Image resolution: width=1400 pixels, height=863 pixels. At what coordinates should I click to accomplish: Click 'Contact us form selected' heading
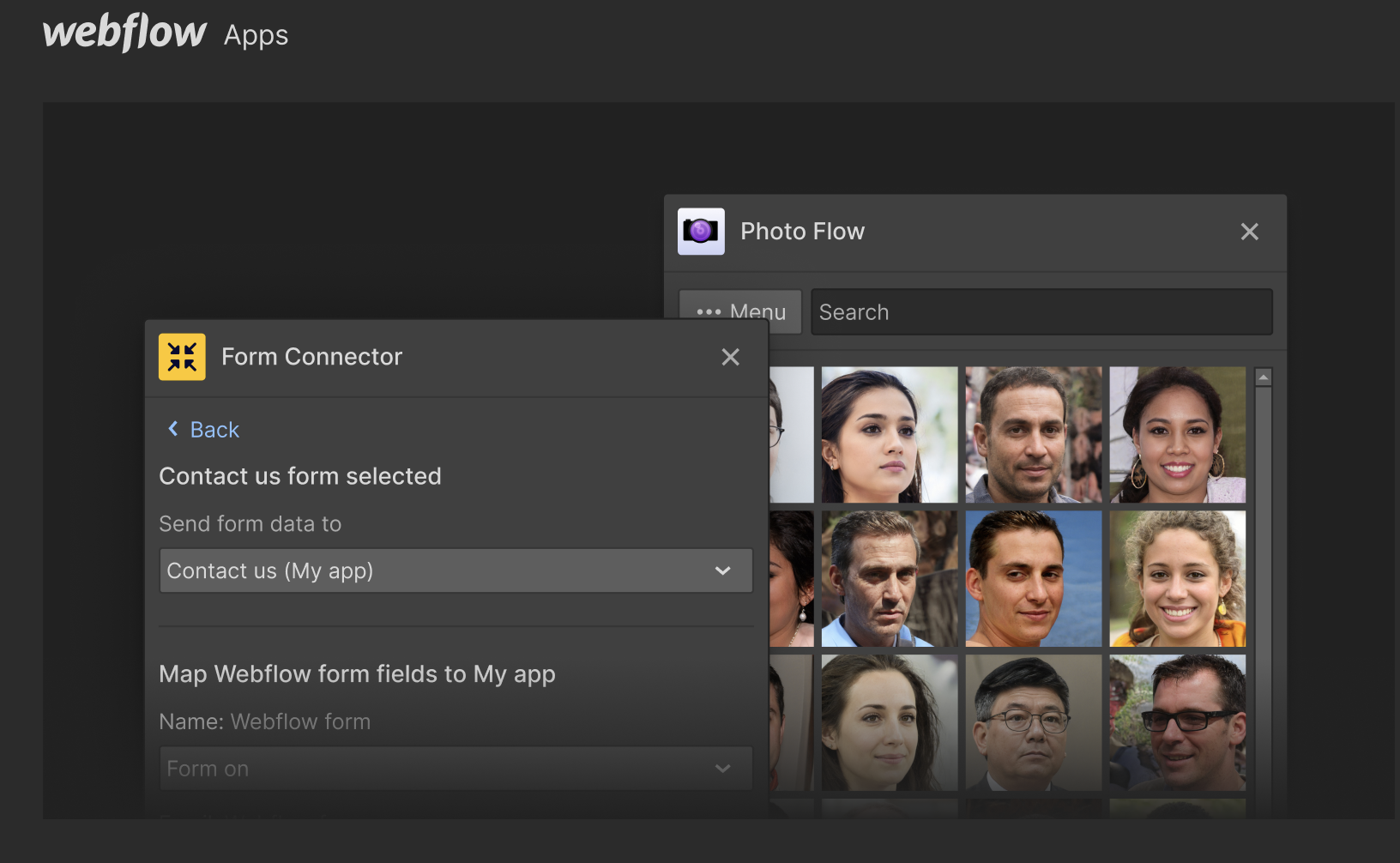300,476
